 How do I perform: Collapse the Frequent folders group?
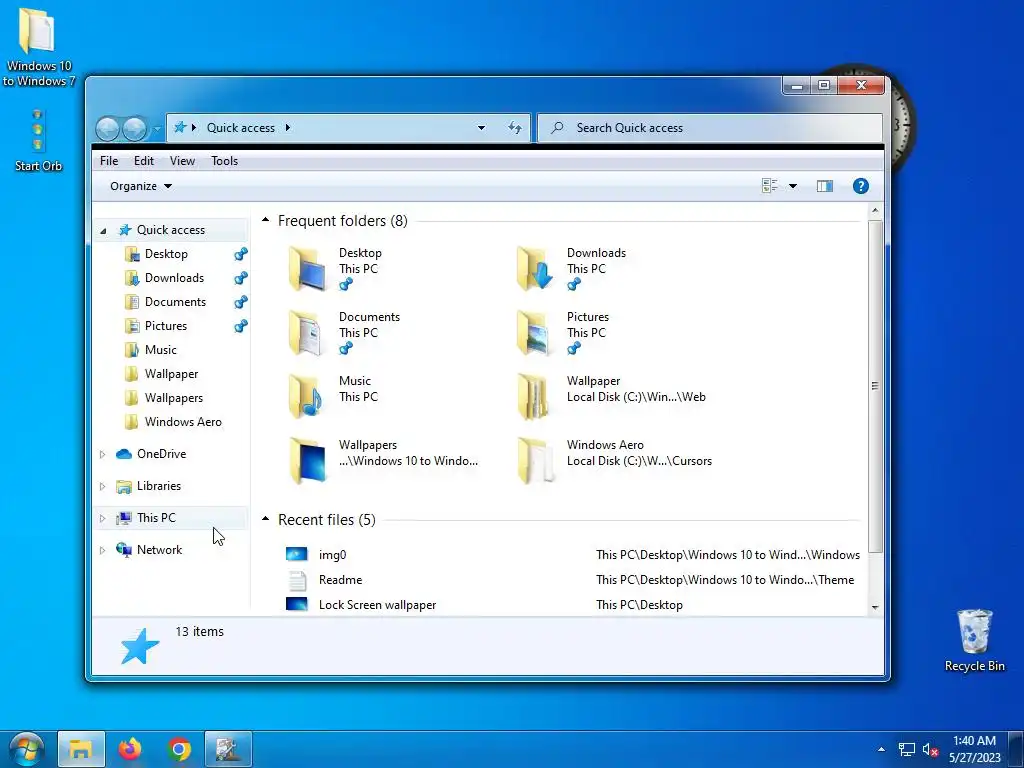tap(265, 220)
